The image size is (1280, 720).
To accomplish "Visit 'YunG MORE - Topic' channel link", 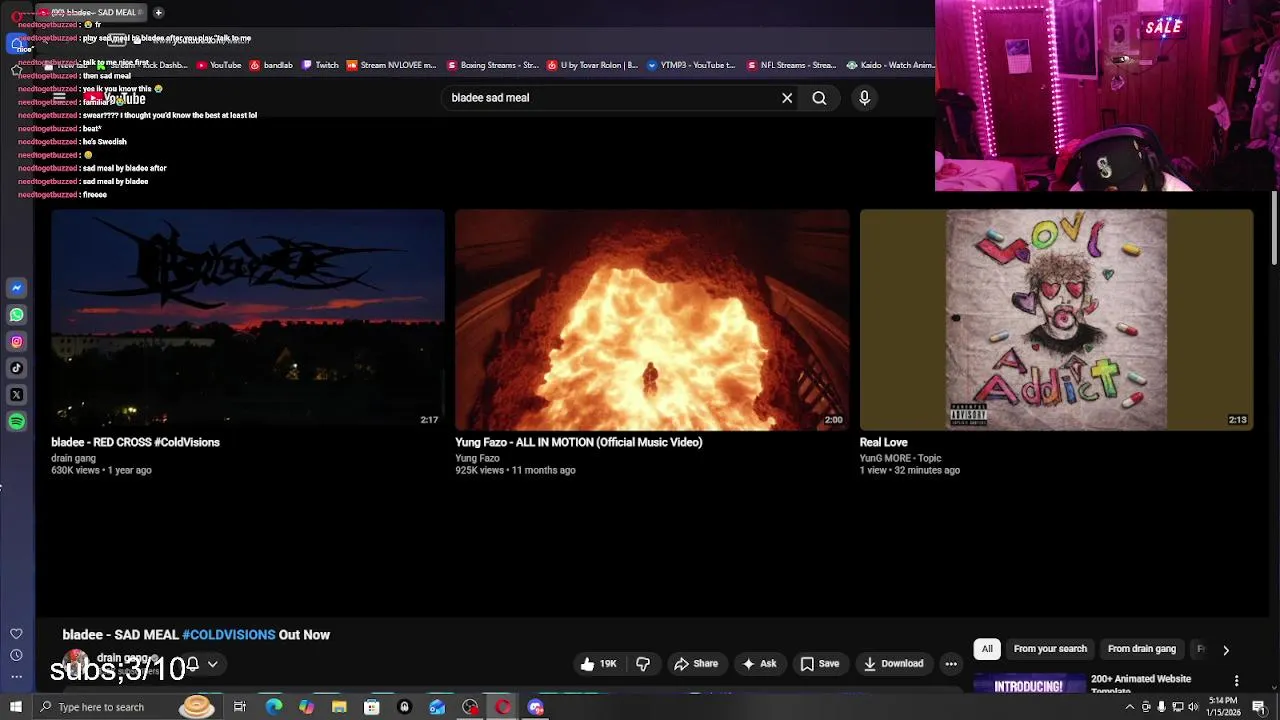I will click(x=900, y=458).
